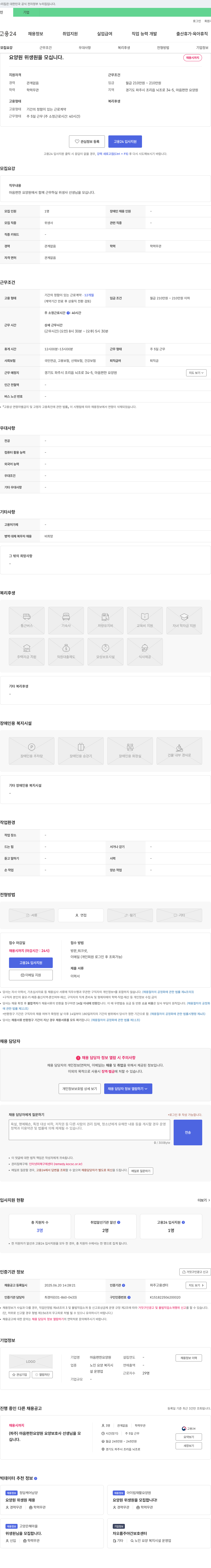Select the 차량유지비 welfare icon
This screenshot has height=1568, width=211.
(x=105, y=620)
